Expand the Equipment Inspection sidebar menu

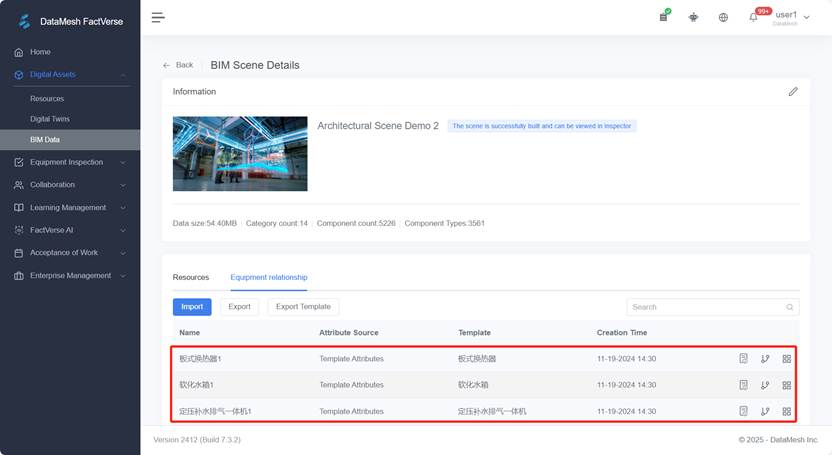click(68, 162)
